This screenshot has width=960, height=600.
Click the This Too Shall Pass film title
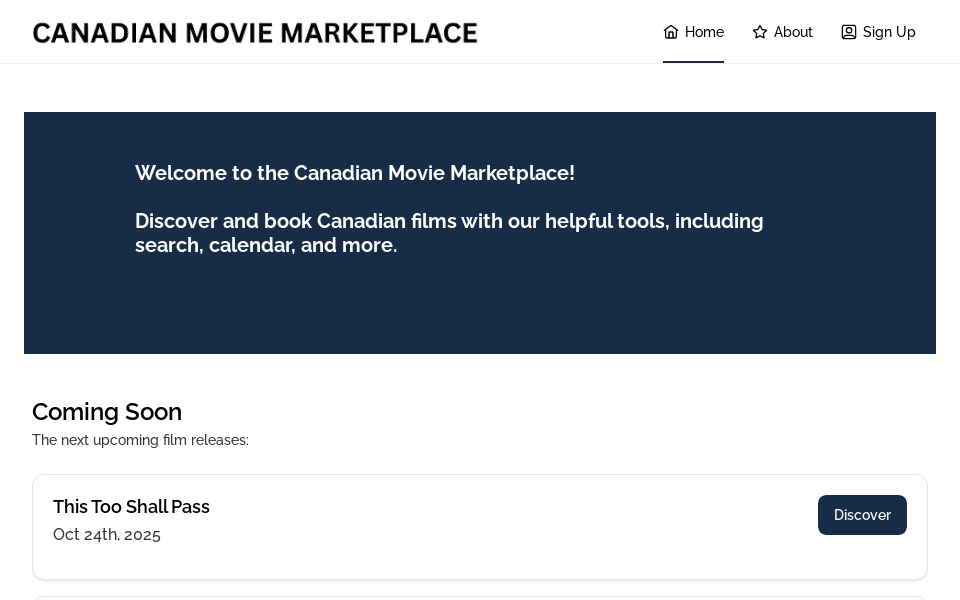(x=131, y=506)
